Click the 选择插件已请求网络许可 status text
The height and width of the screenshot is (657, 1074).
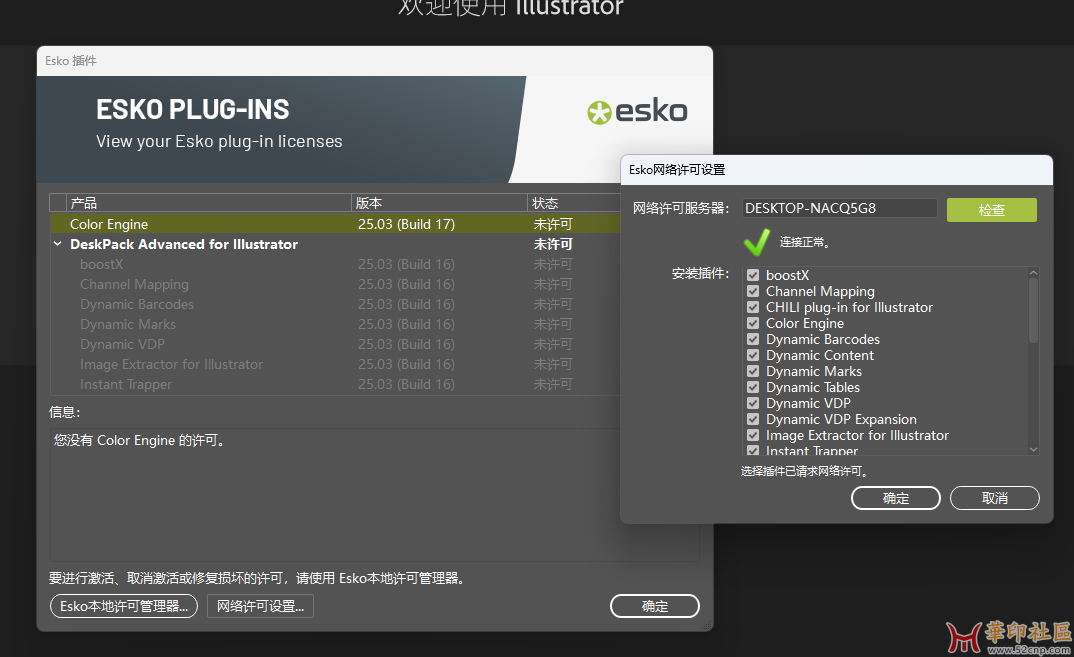[x=806, y=471]
